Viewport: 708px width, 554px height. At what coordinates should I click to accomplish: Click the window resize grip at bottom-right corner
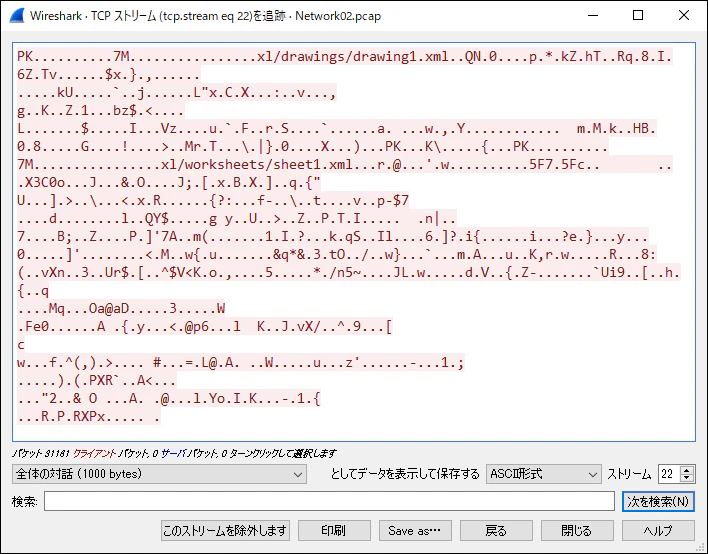pos(700,547)
